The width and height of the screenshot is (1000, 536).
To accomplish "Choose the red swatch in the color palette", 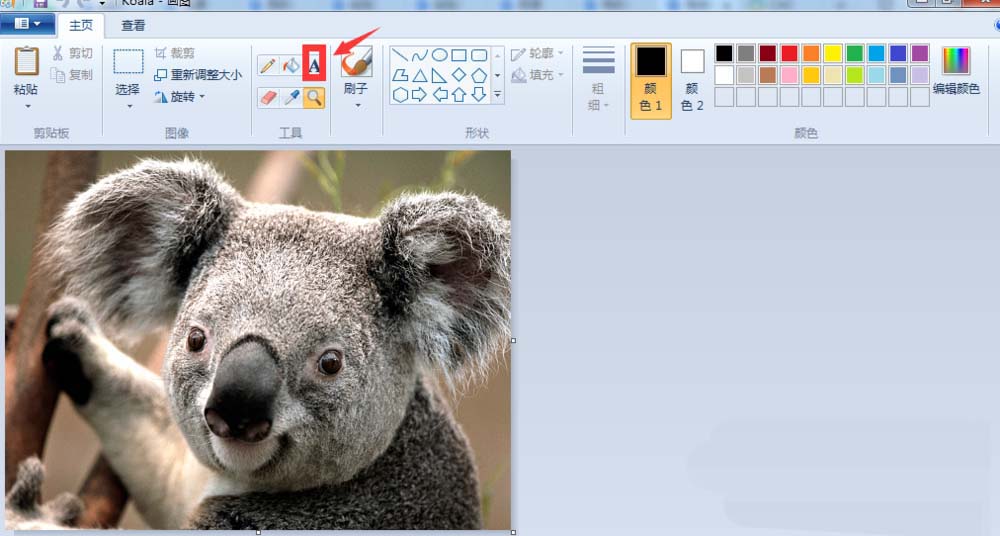I will [789, 54].
